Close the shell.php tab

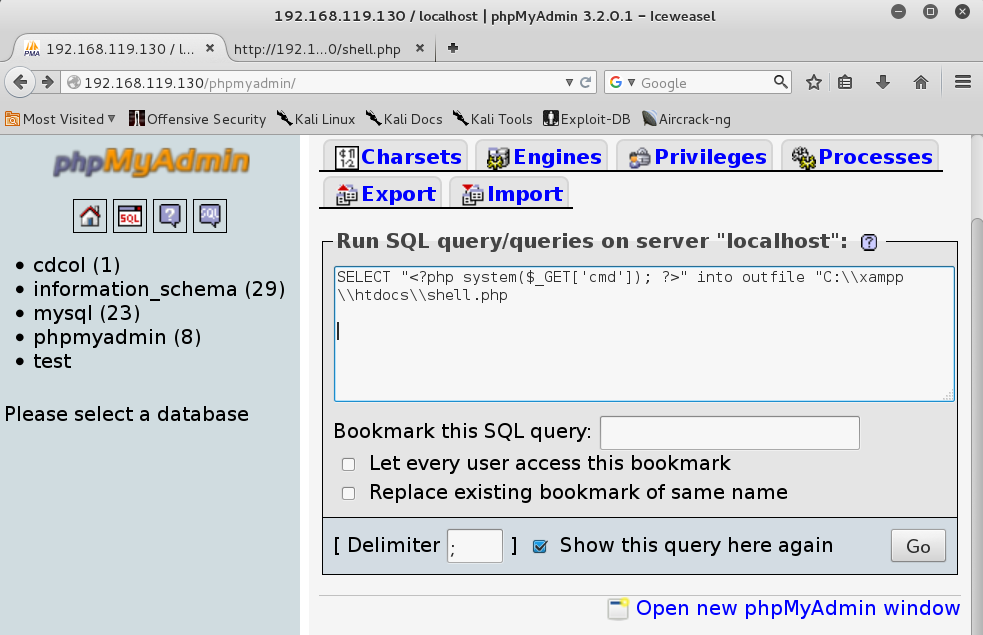(x=420, y=48)
